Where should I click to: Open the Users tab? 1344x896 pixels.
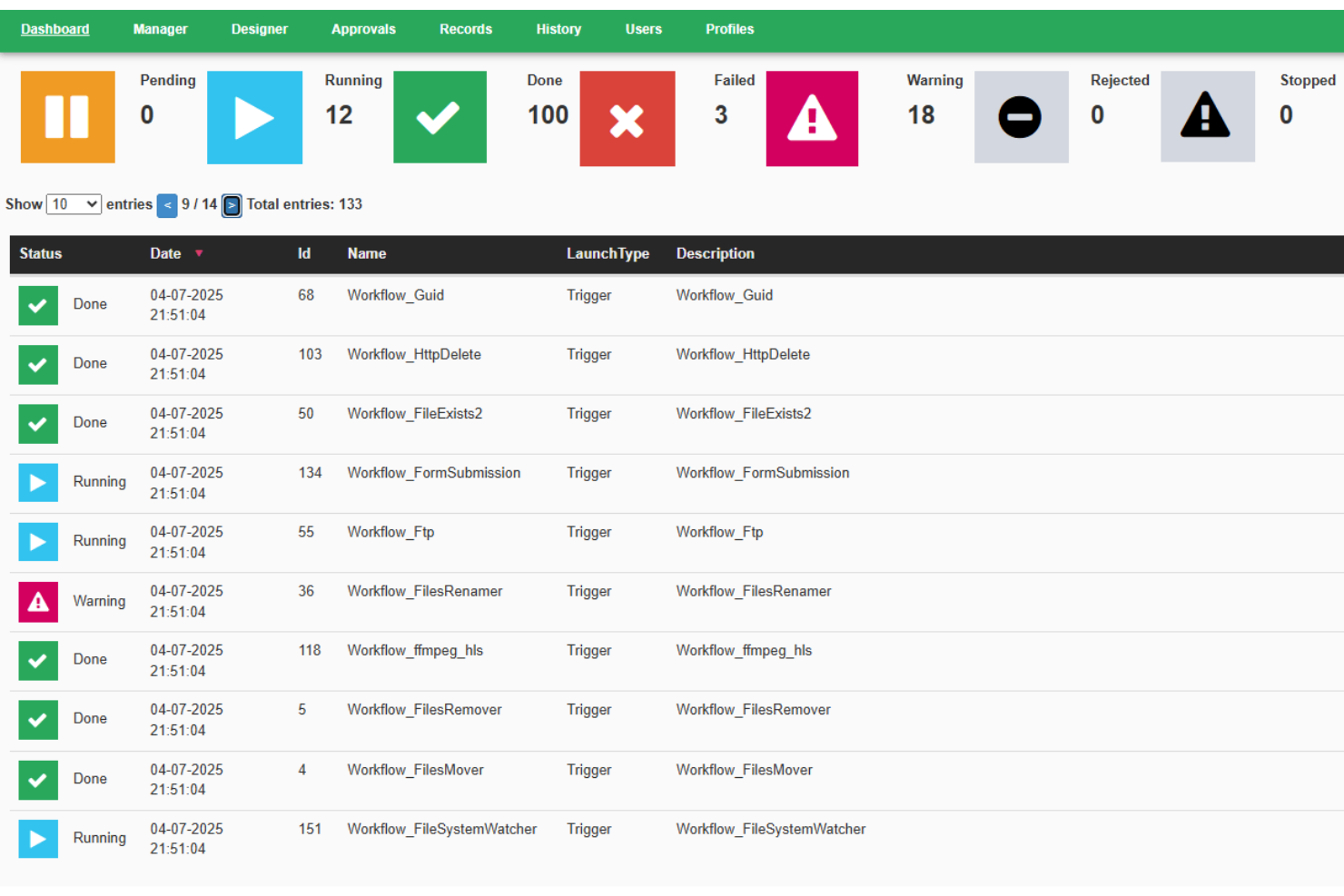click(x=644, y=29)
